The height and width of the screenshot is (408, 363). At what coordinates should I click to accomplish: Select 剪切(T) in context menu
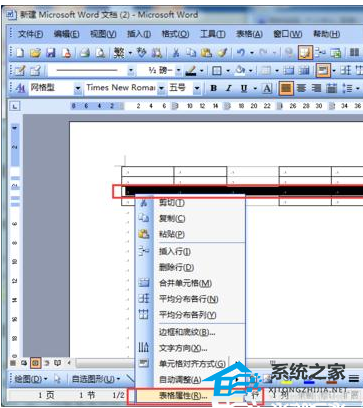(x=191, y=202)
